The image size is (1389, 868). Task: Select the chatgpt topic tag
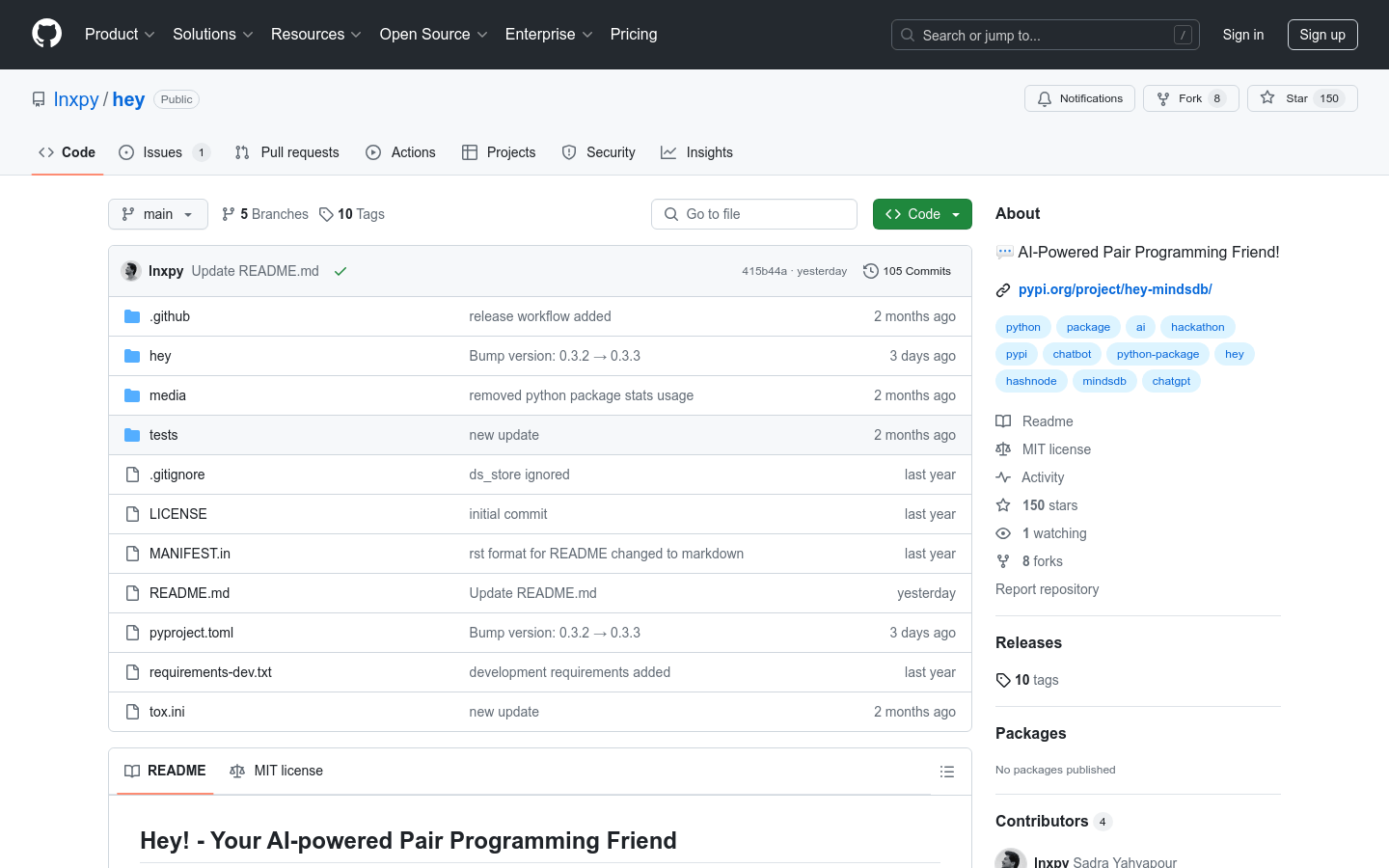click(1171, 381)
